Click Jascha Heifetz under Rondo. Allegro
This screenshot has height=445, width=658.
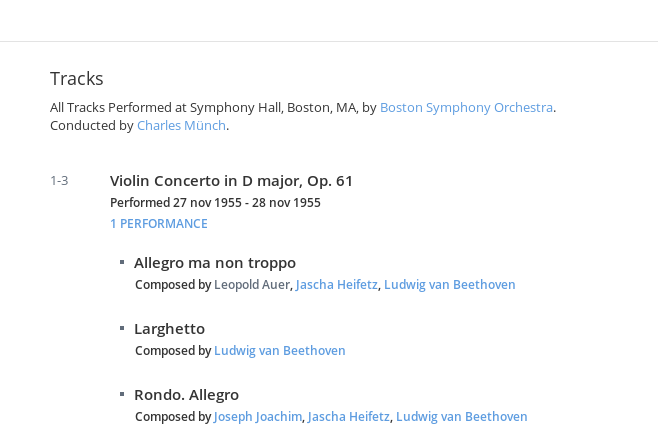[348, 416]
